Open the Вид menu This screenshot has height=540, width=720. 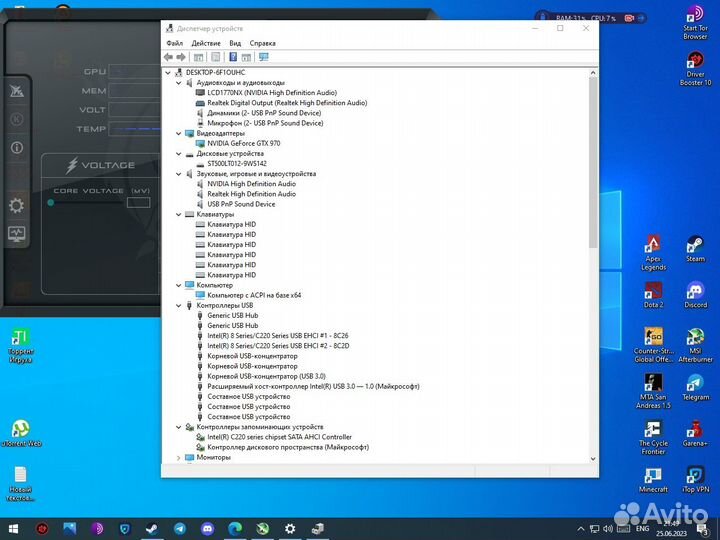pyautogui.click(x=235, y=43)
